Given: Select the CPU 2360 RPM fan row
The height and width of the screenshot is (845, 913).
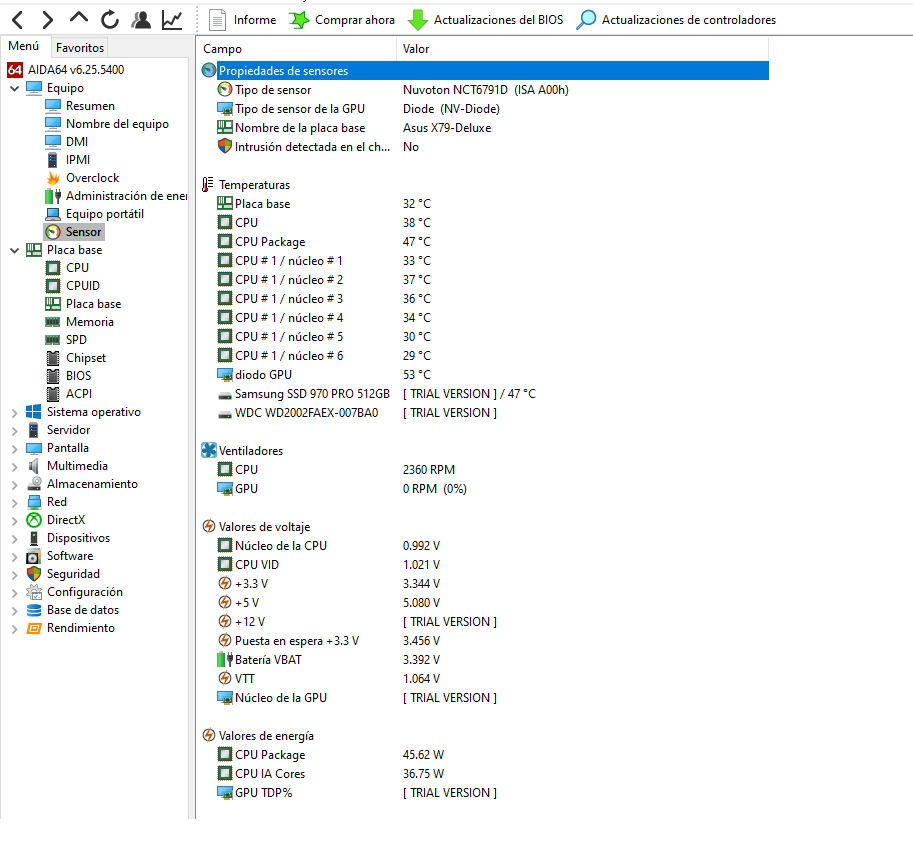Looking at the screenshot, I should click(x=484, y=470).
